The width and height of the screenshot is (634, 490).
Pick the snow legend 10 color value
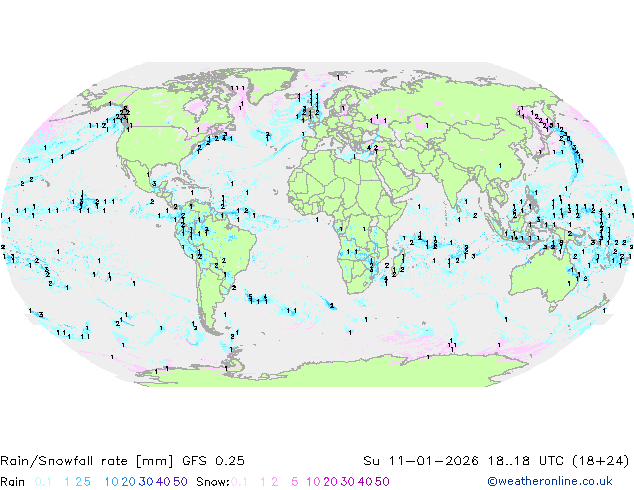pyautogui.click(x=313, y=482)
